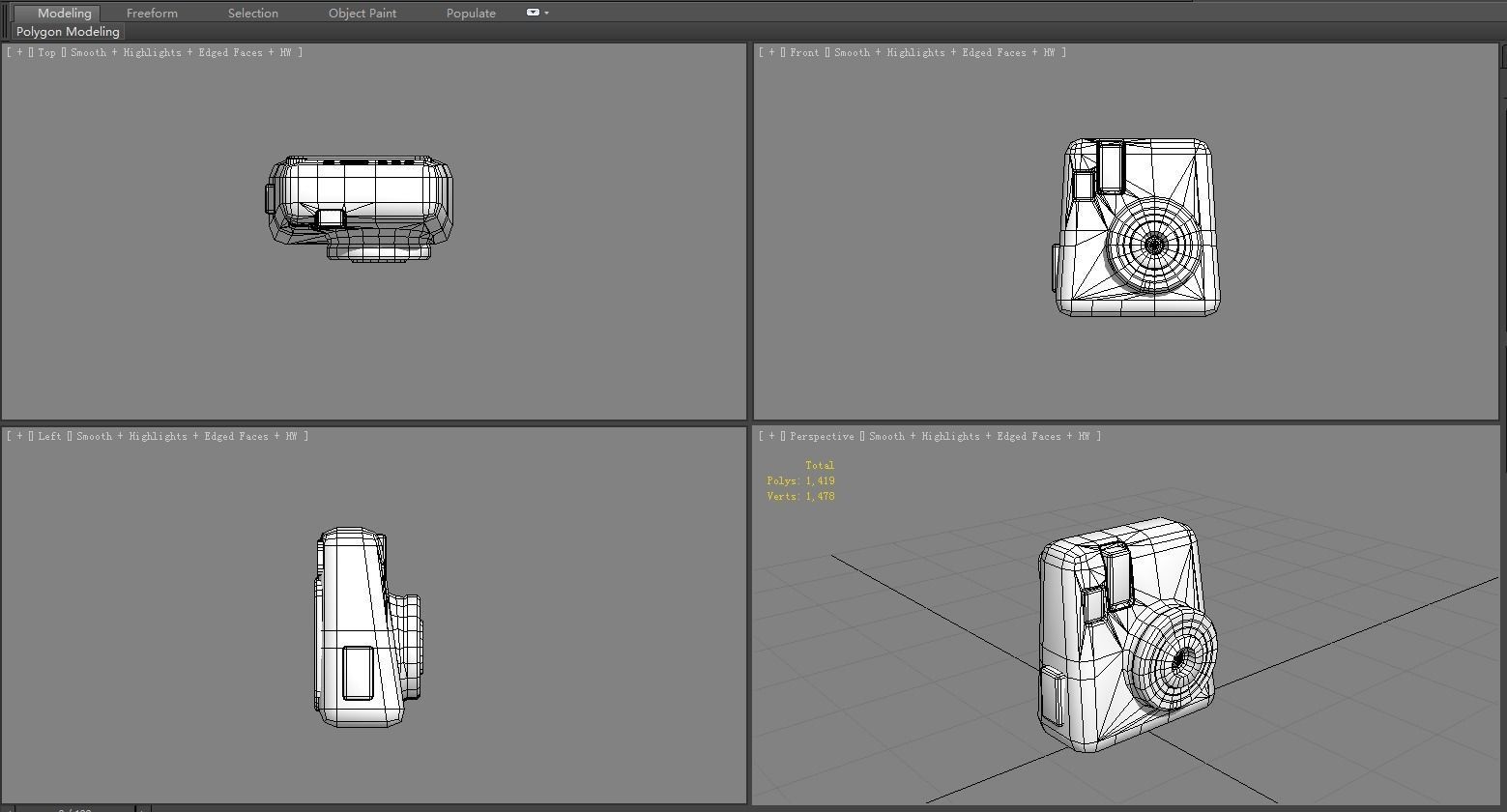
Task: Open the Left viewport [+] general menu
Action: [x=18, y=436]
